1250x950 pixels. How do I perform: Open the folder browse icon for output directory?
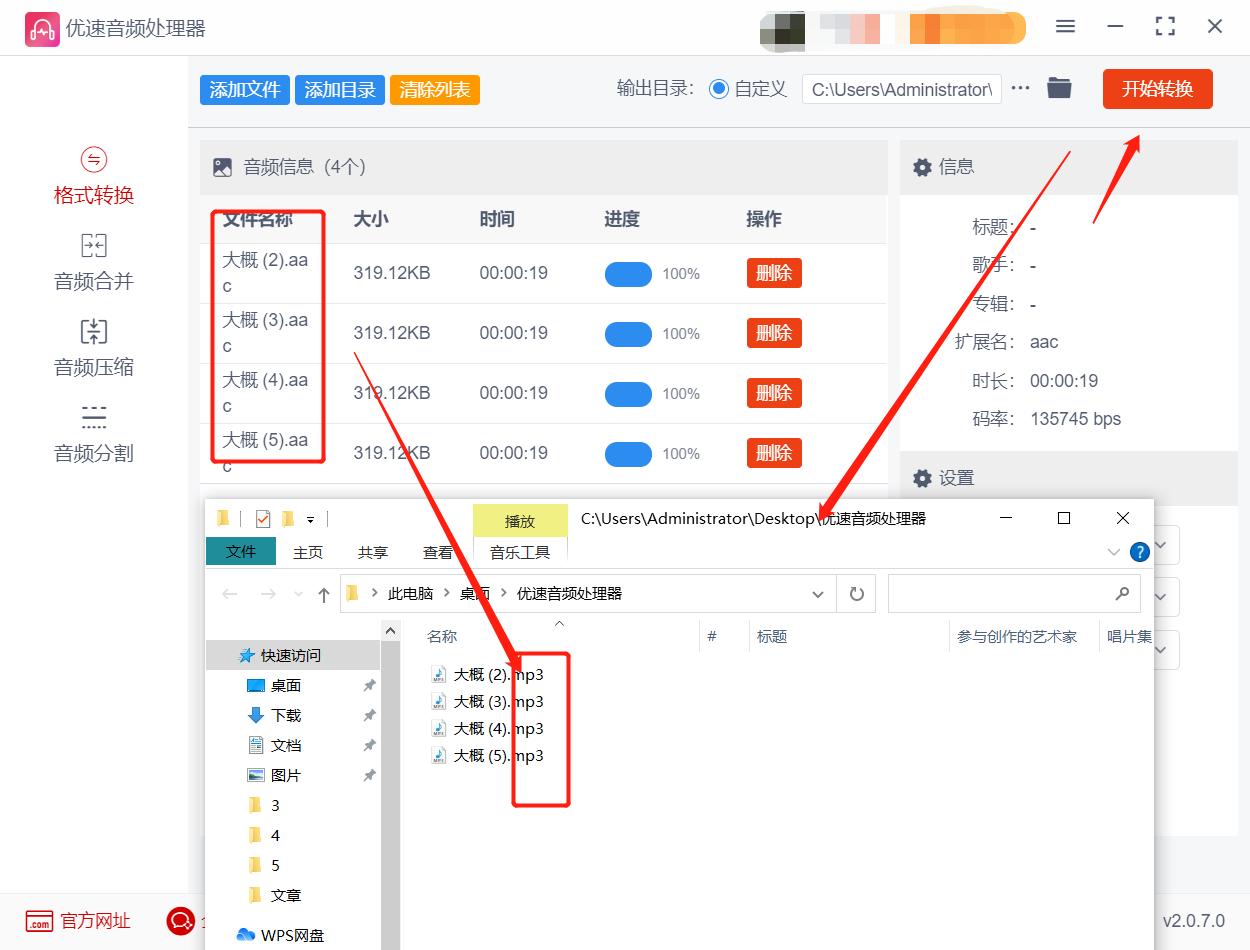[1059, 88]
